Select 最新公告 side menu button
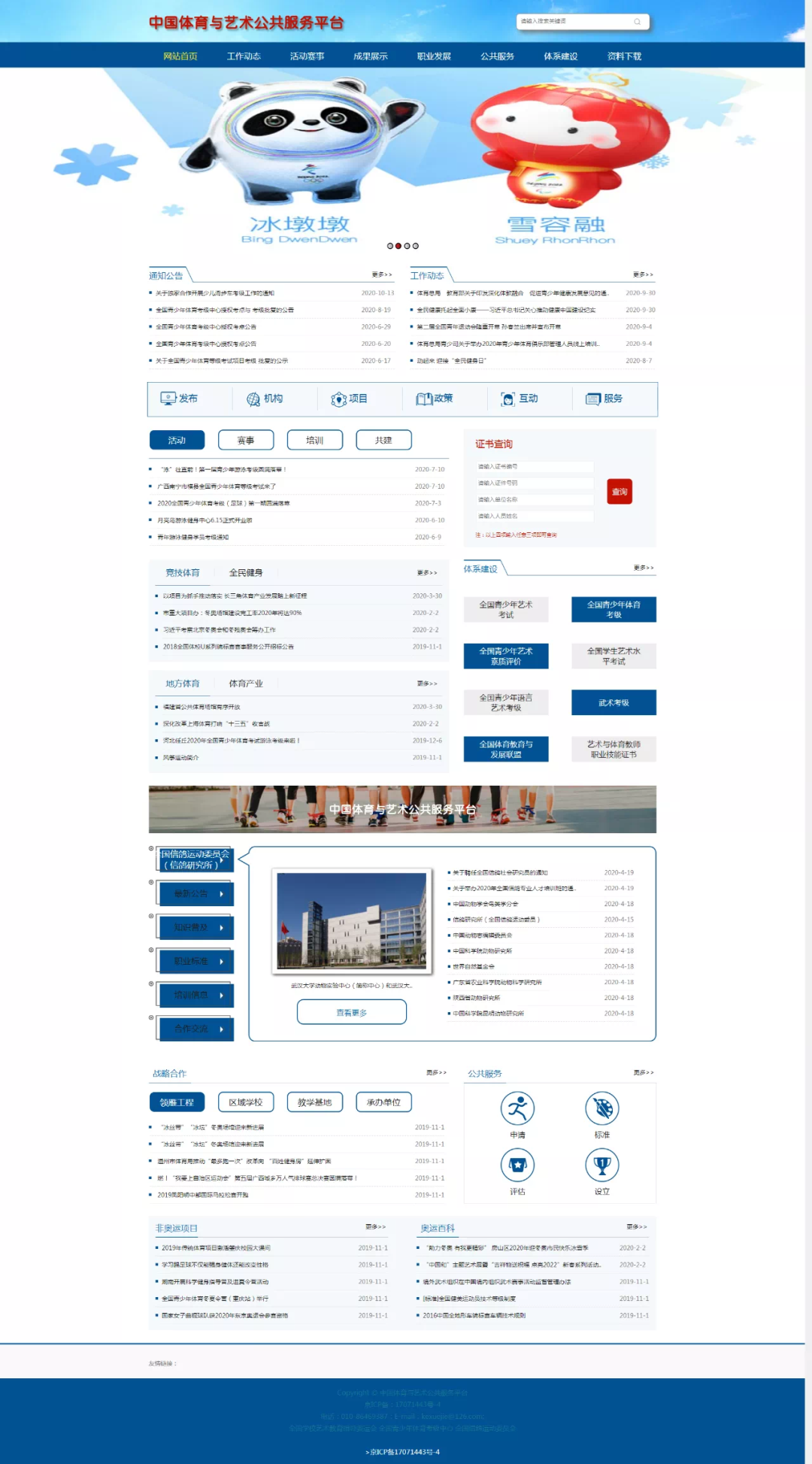Image resolution: width=812 pixels, height=1464 pixels. [196, 894]
